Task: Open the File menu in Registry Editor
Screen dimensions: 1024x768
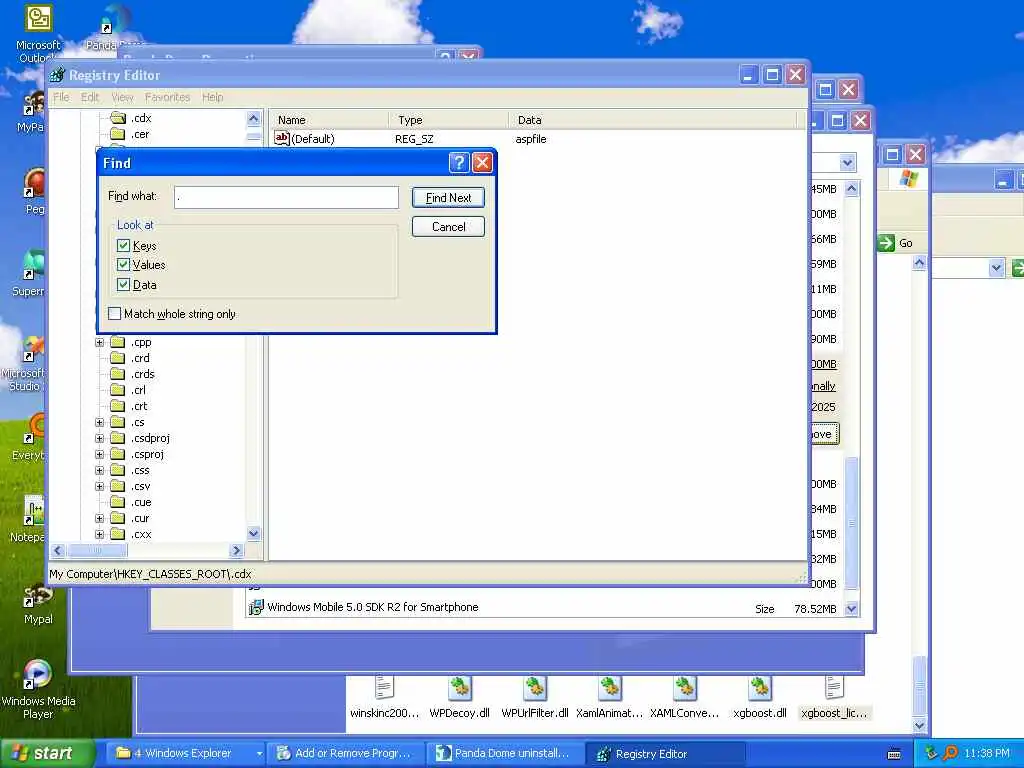Action: click(x=61, y=97)
